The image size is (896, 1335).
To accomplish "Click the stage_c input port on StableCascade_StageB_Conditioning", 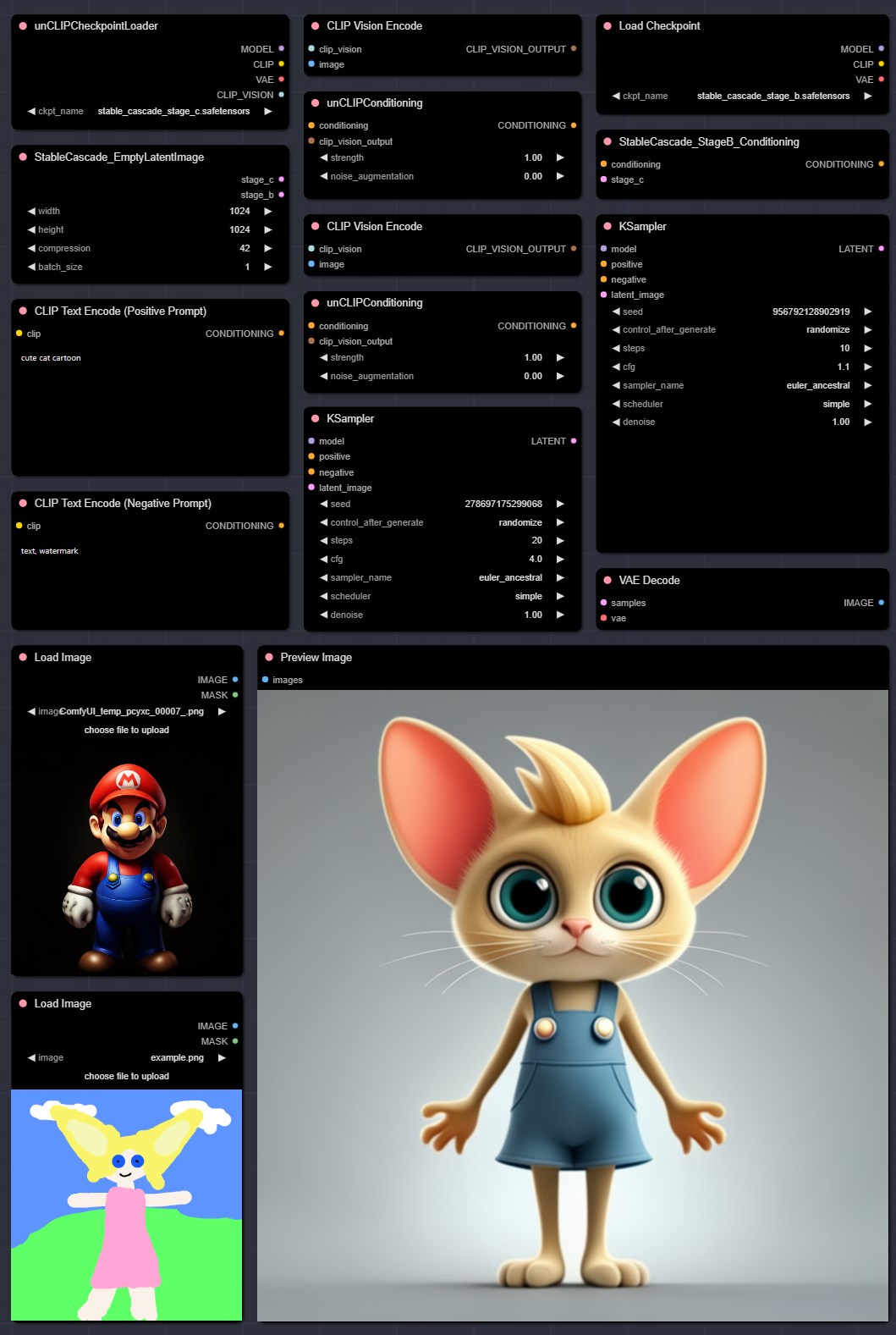I will (603, 179).
